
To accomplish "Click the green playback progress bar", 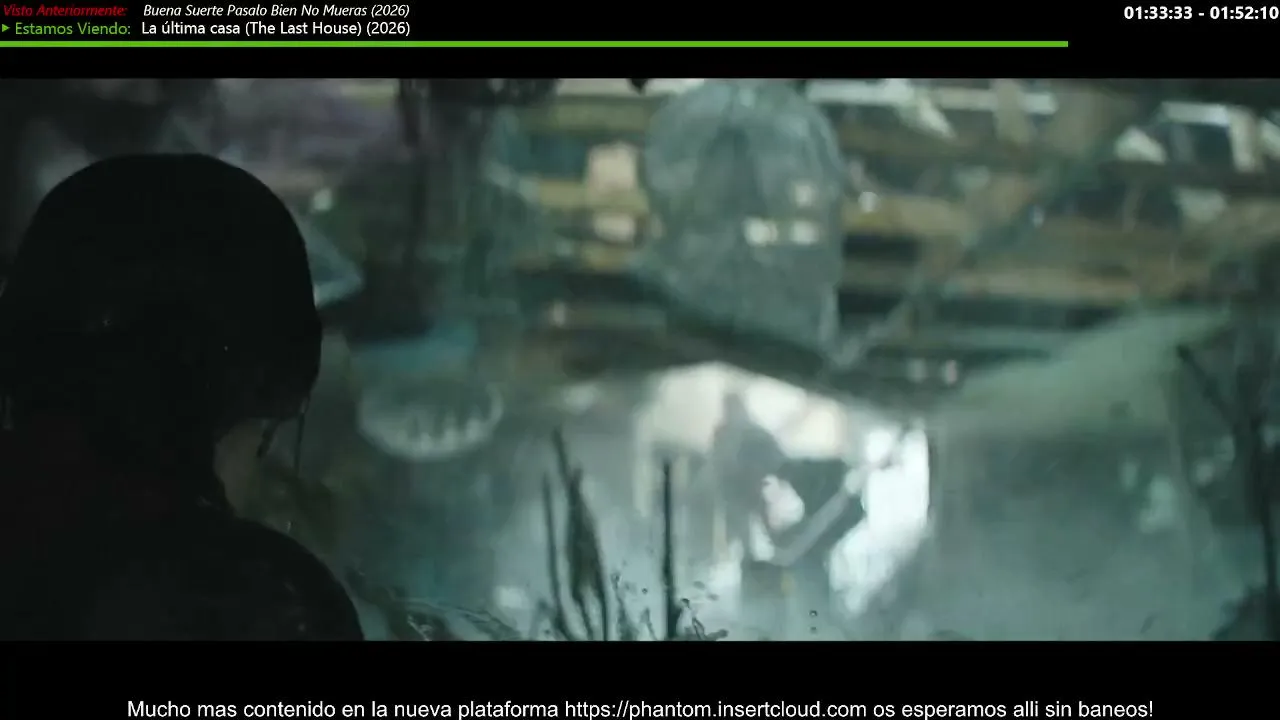I will pyautogui.click(x=534, y=44).
